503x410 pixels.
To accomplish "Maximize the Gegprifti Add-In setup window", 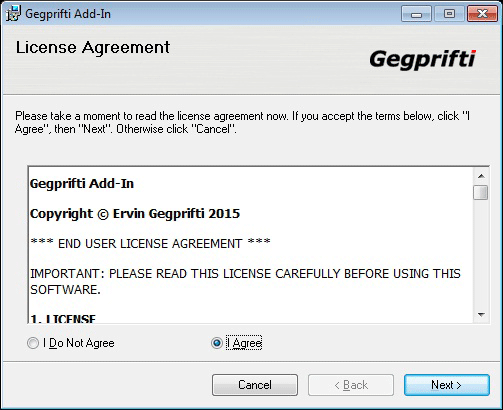I will tap(449, 14).
